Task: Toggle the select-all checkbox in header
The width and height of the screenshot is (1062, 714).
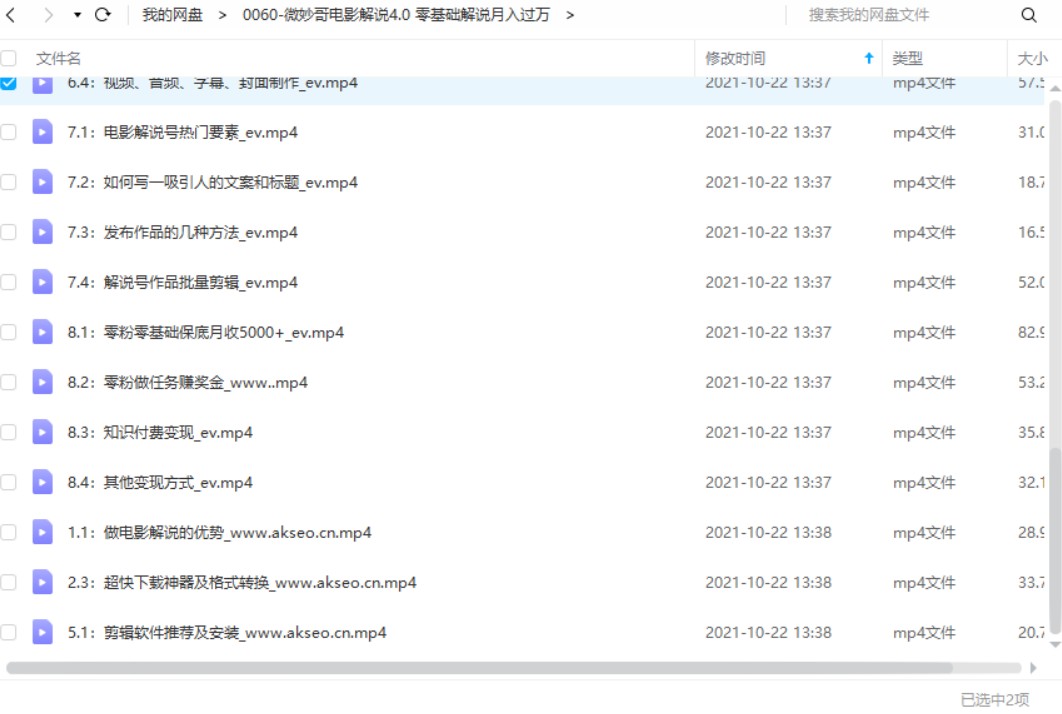Action: (9, 59)
